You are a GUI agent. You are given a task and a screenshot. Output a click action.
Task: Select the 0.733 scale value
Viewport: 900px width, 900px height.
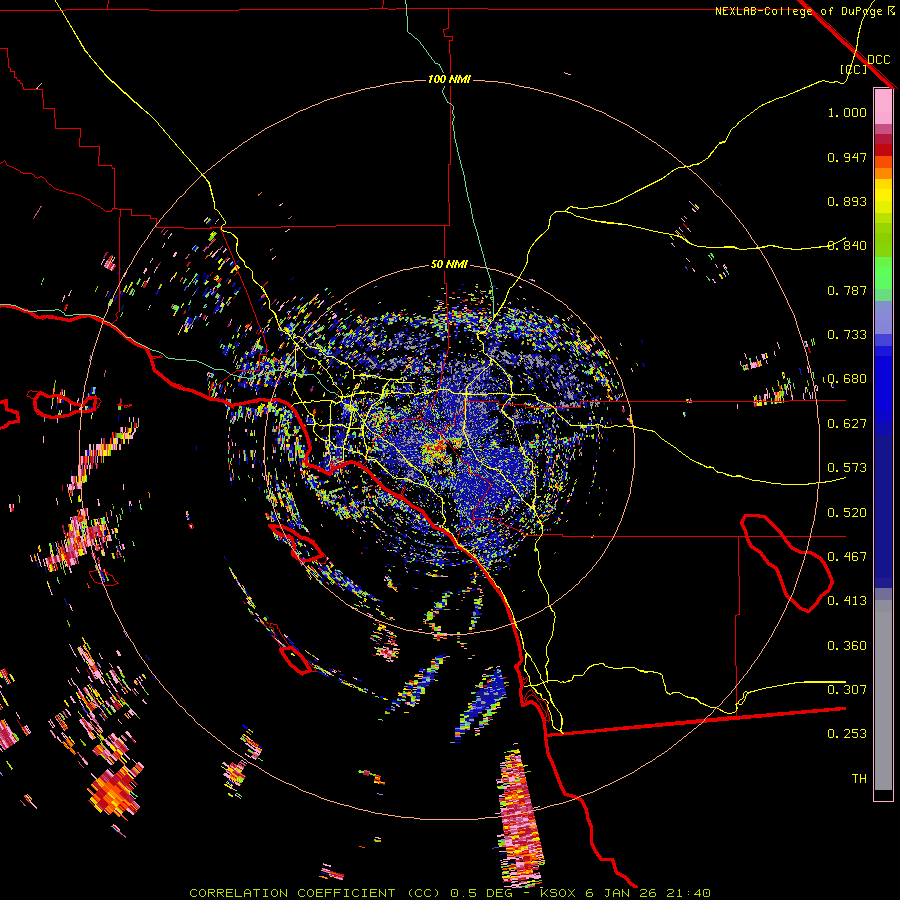click(x=847, y=335)
